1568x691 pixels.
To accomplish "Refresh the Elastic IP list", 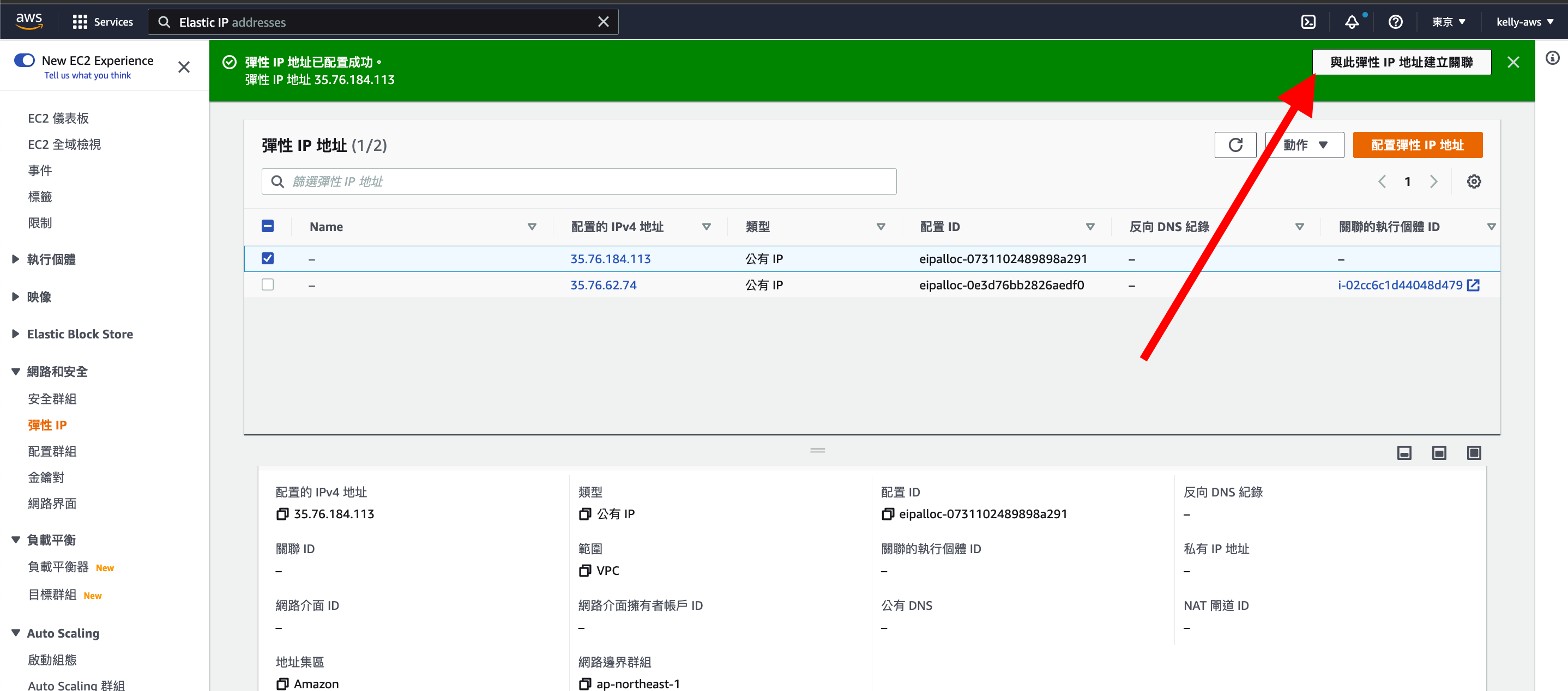I will pyautogui.click(x=1235, y=145).
